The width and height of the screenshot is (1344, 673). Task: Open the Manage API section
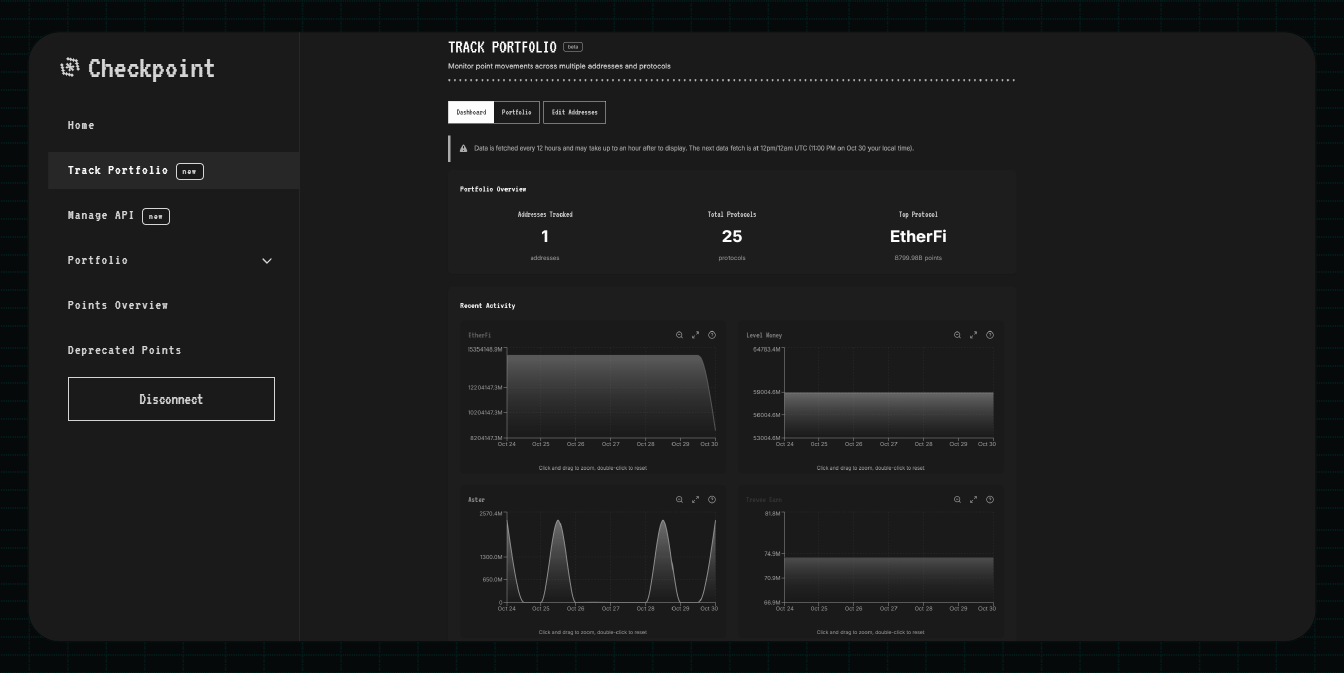pyautogui.click(x=100, y=215)
